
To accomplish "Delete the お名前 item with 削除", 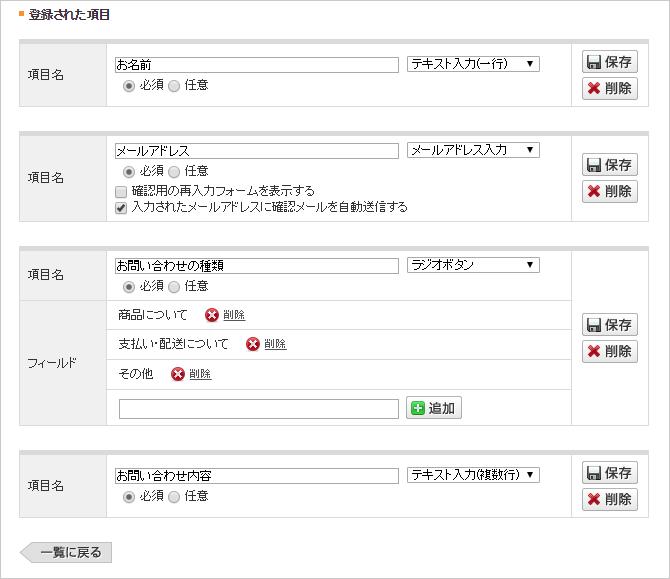I will (x=609, y=88).
